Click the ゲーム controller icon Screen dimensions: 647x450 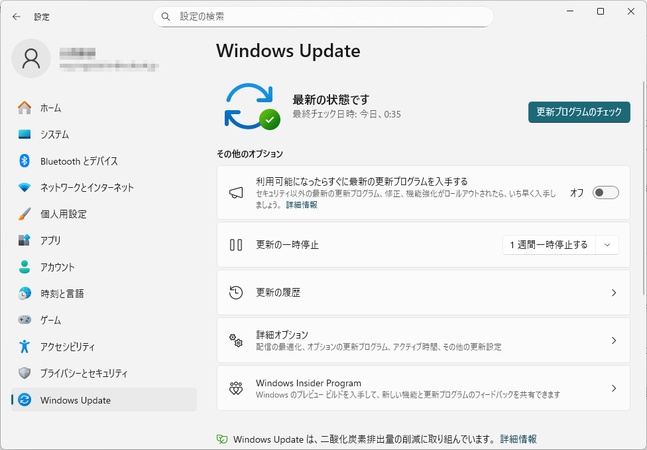24,320
